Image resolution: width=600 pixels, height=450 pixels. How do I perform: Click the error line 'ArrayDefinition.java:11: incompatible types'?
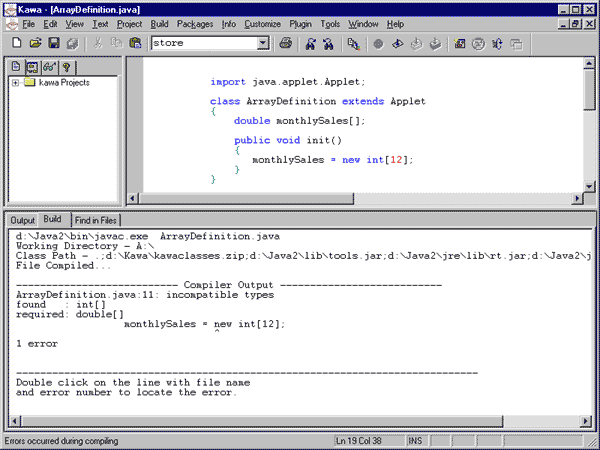tap(145, 295)
